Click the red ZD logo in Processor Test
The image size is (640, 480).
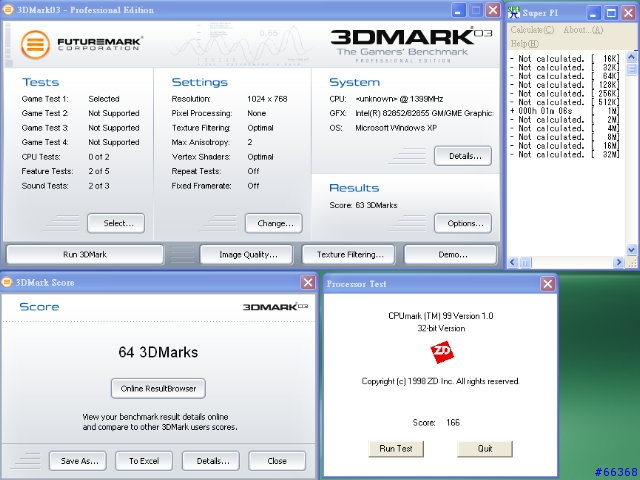click(442, 352)
